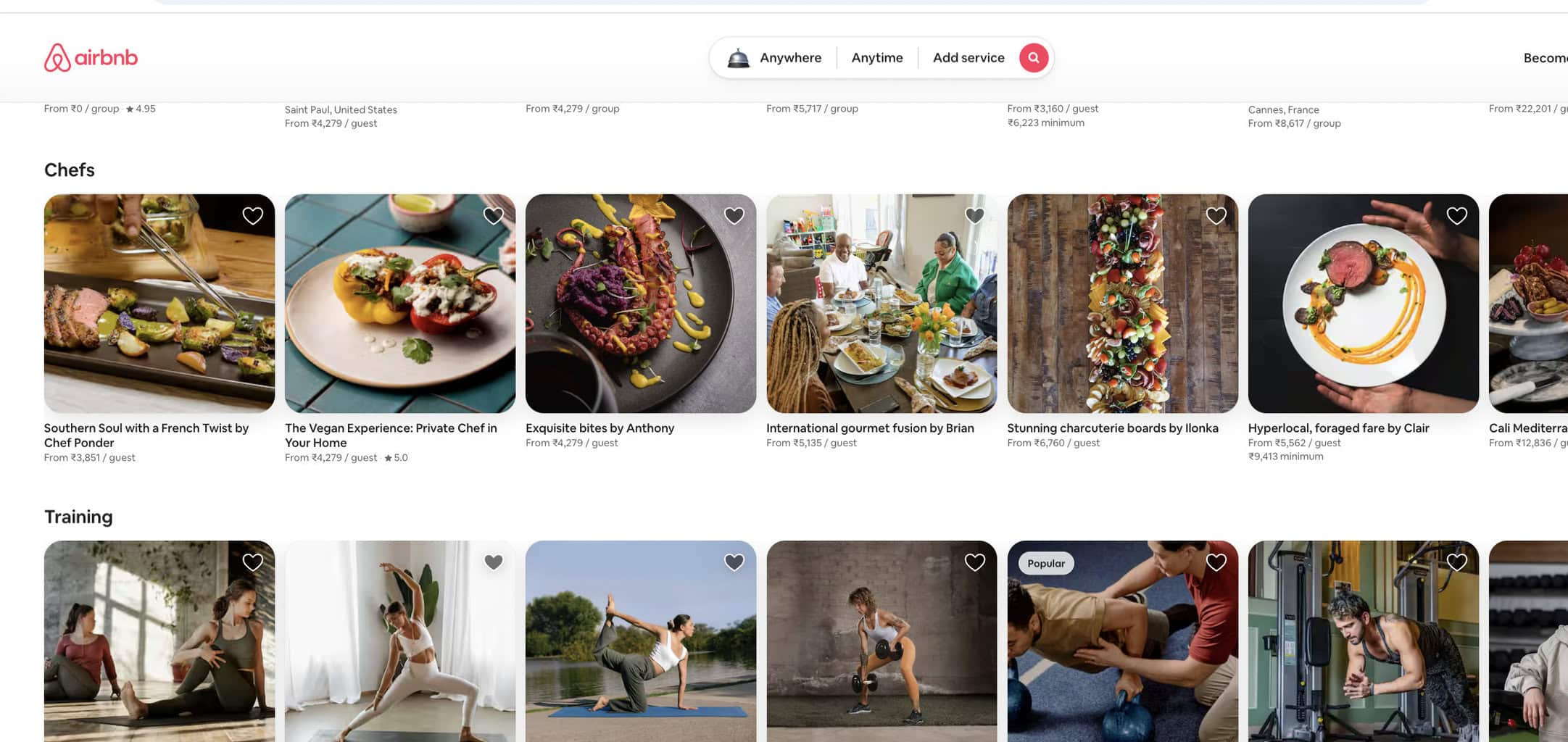Open the lakeside yoga mat Training photo
Image resolution: width=1568 pixels, height=742 pixels.
pyautogui.click(x=641, y=641)
